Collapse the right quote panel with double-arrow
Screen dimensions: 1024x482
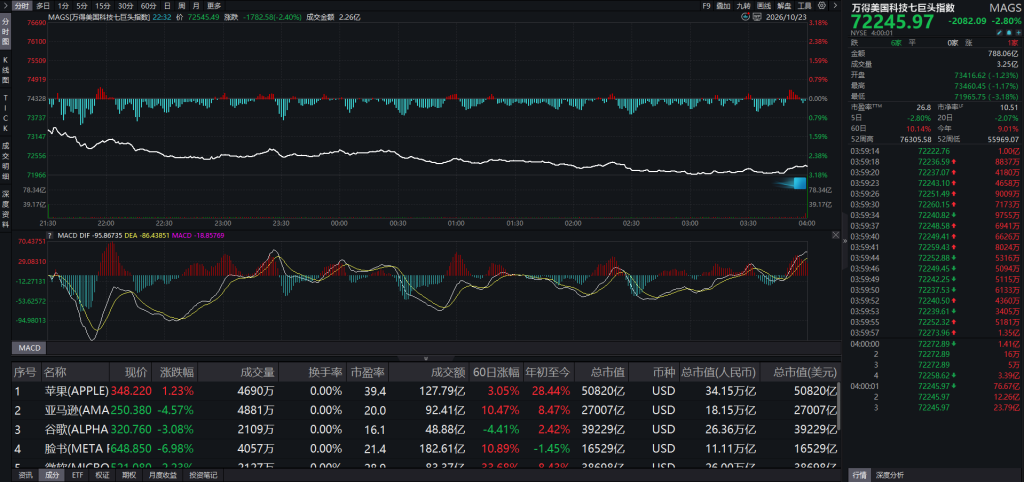844,240
